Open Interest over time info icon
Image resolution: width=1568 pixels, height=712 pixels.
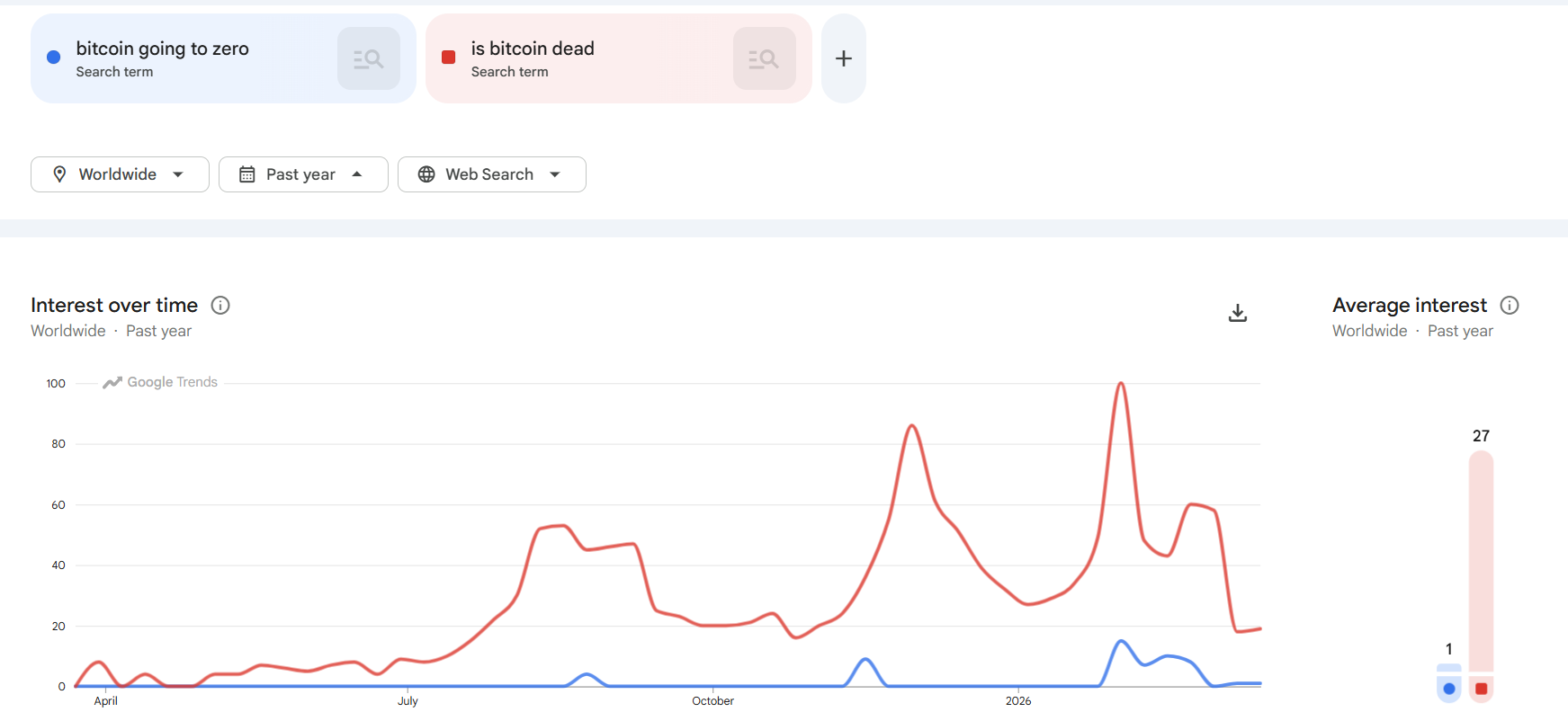click(220, 306)
